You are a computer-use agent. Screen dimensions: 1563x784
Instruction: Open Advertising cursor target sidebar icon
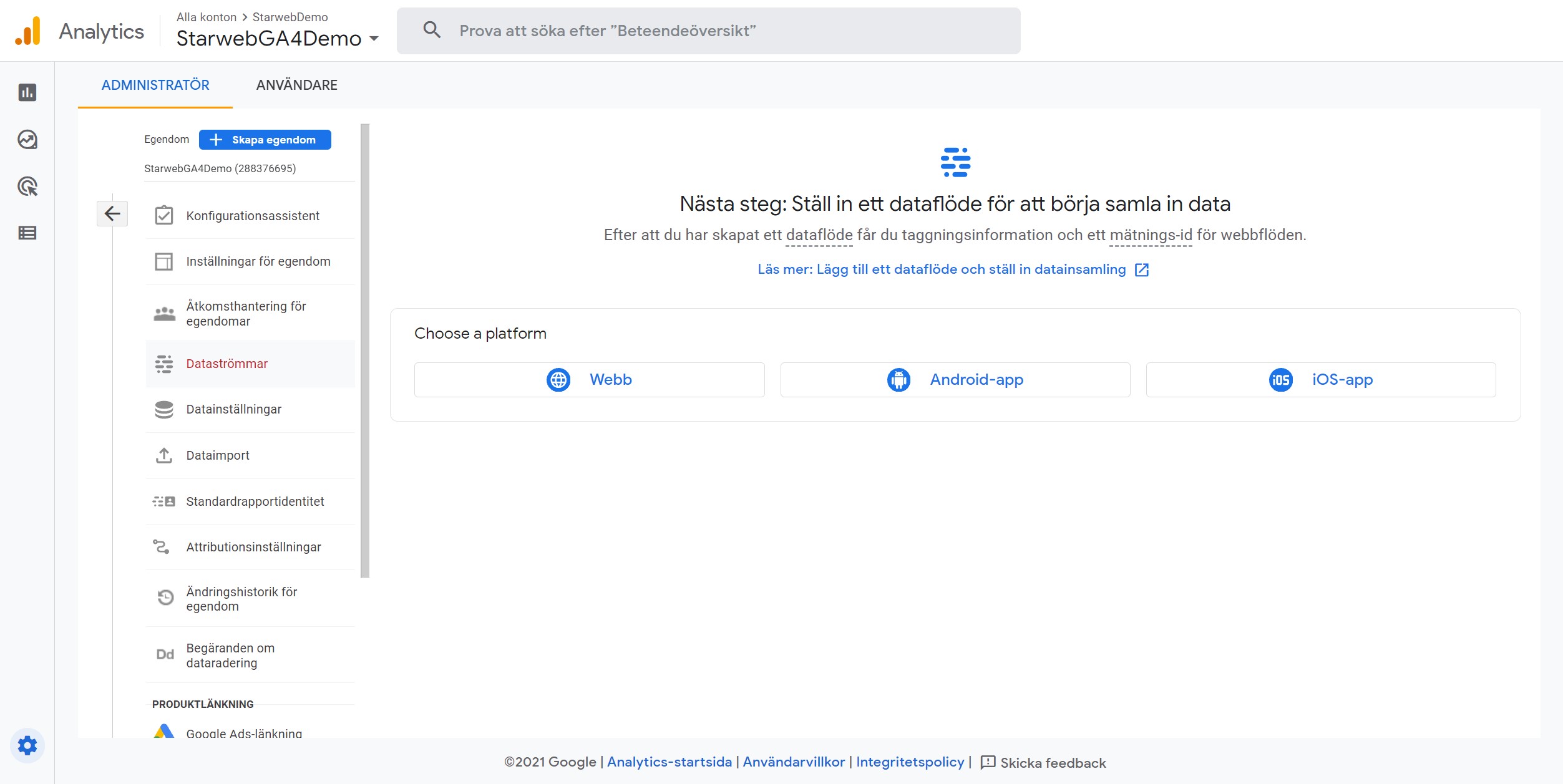click(x=27, y=186)
